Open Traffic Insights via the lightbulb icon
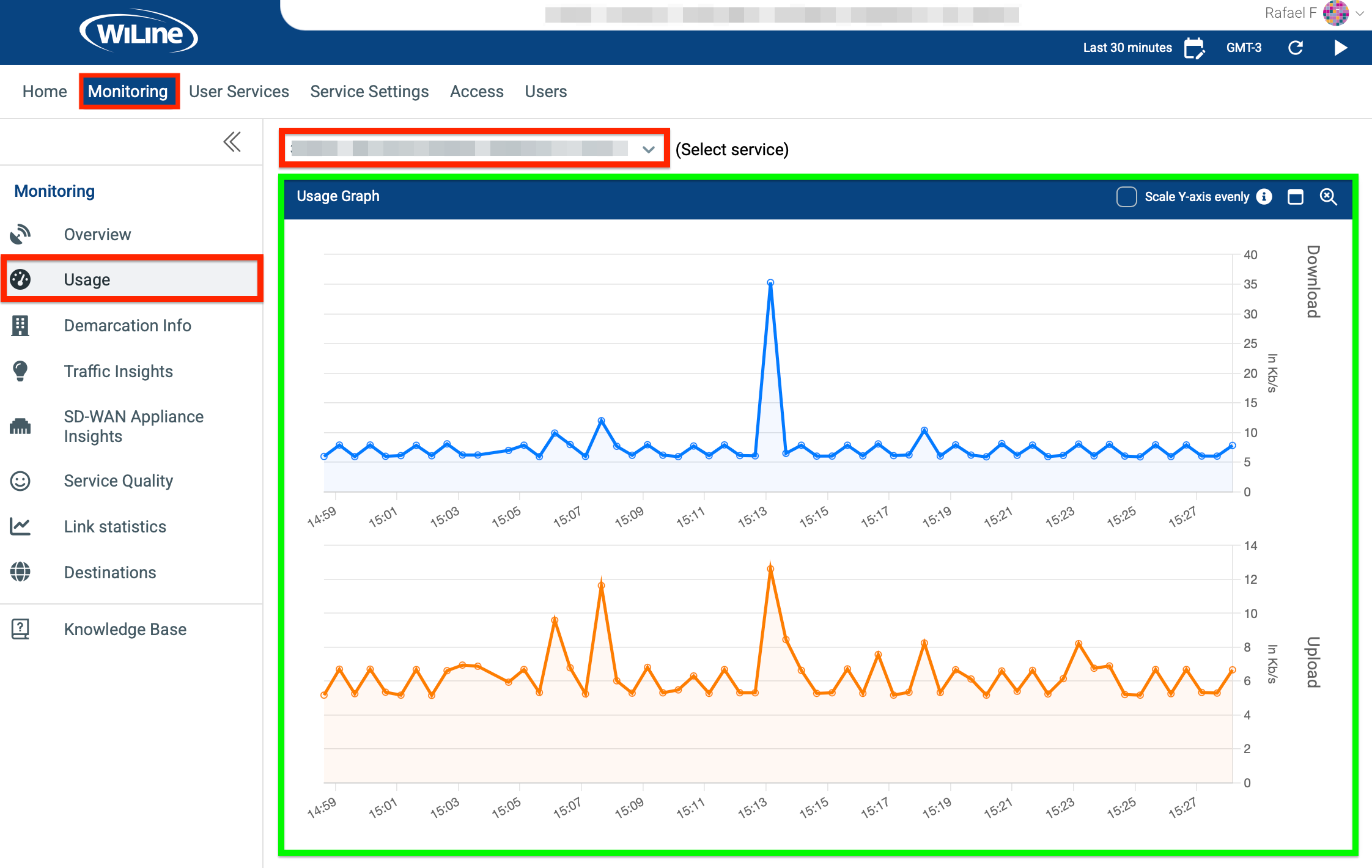 click(20, 370)
